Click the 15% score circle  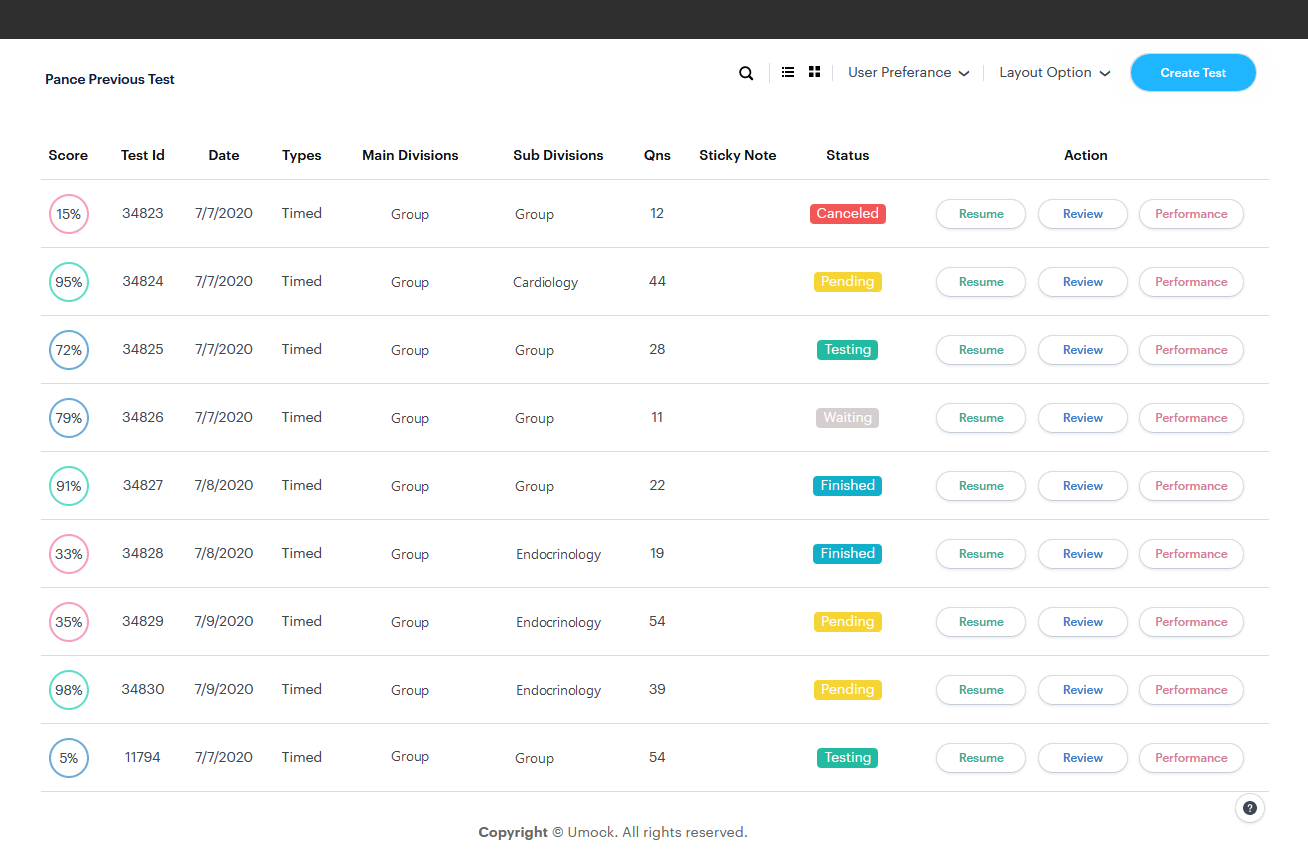(69, 214)
